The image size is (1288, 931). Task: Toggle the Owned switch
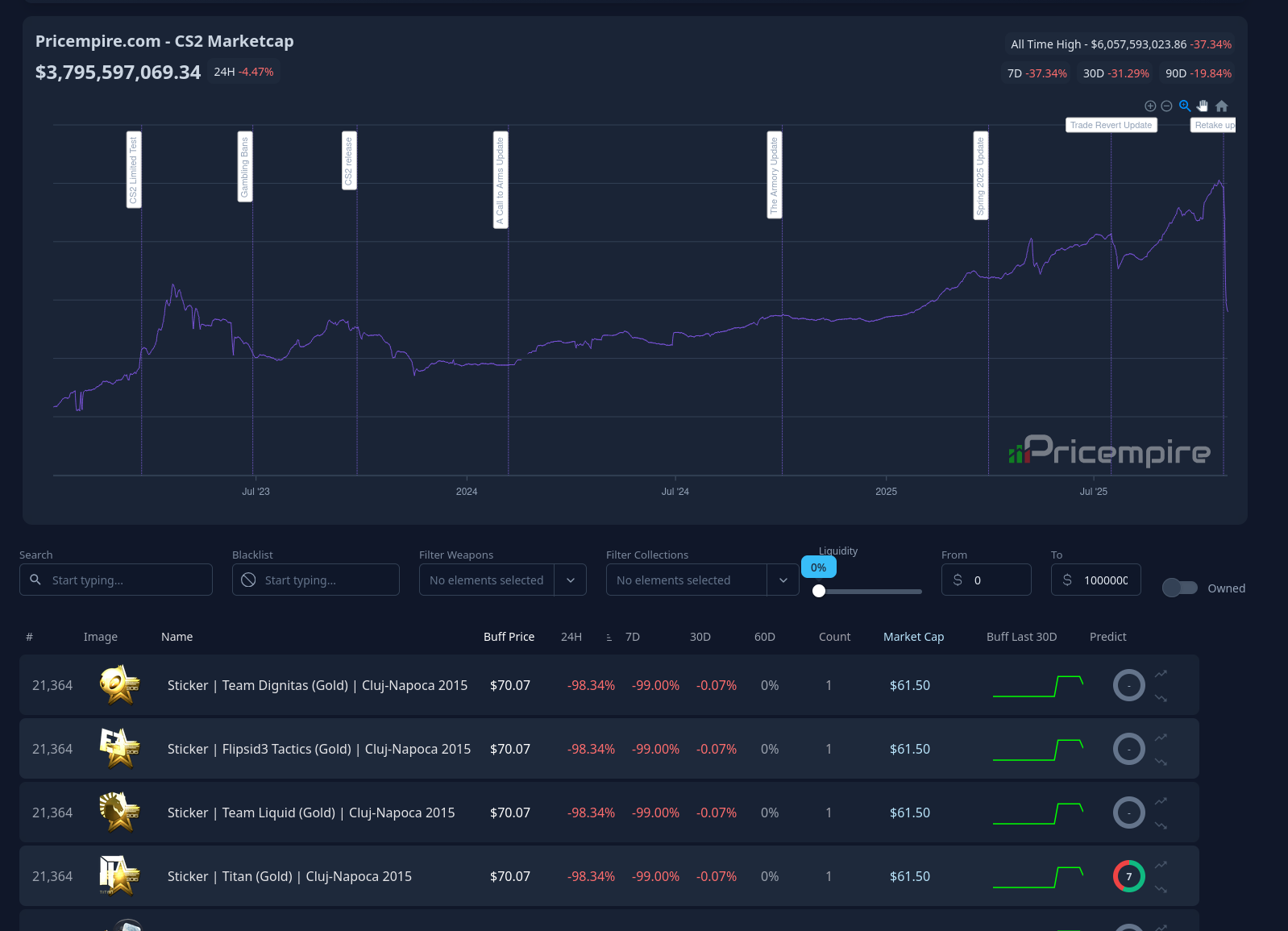pos(1179,588)
